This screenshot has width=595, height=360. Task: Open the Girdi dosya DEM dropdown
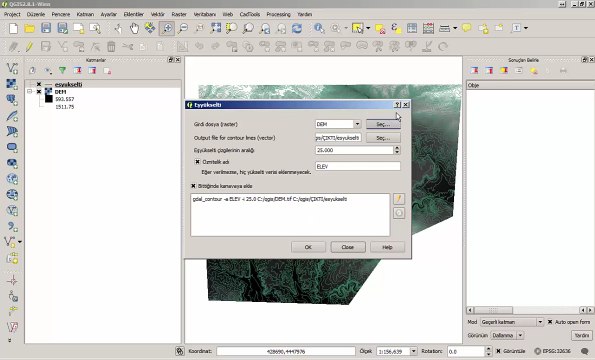coord(357,124)
